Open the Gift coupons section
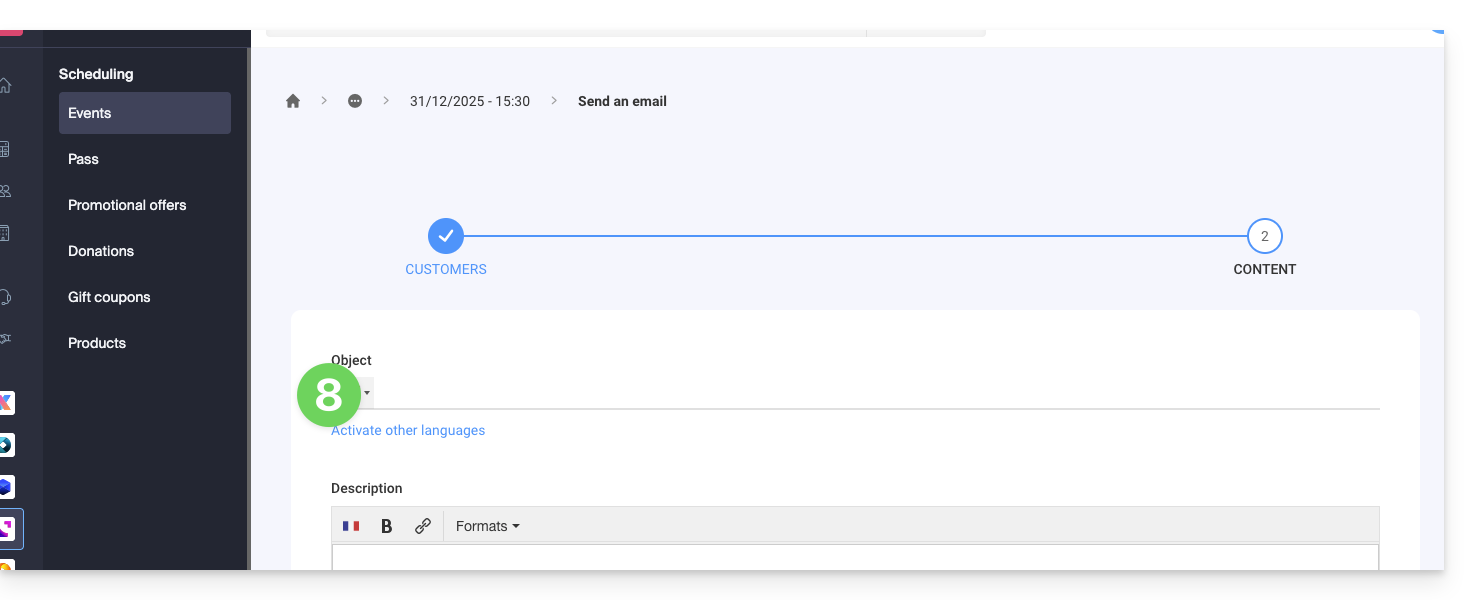The width and height of the screenshot is (1474, 600). point(109,297)
